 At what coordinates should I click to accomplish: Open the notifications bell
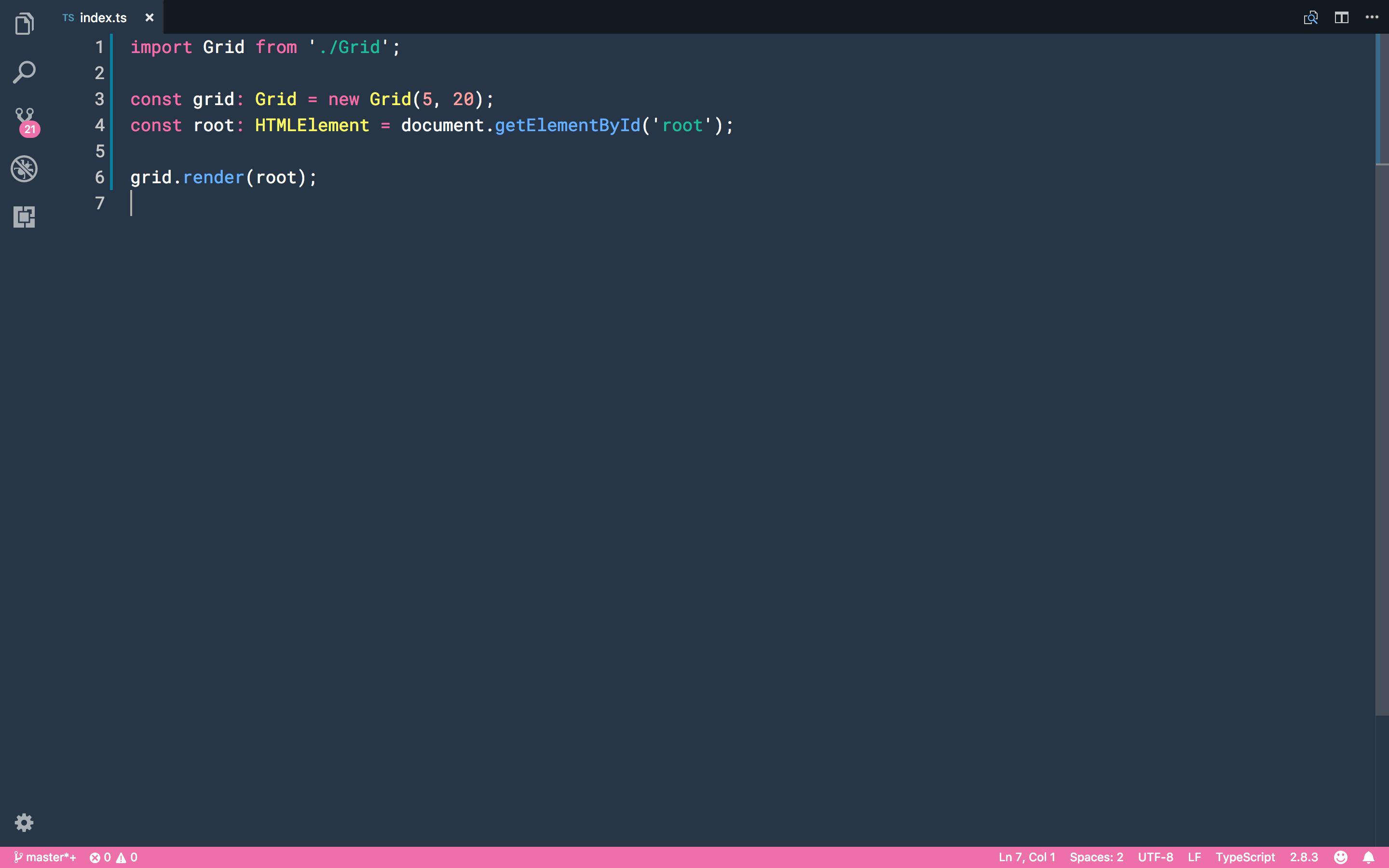tap(1368, 857)
